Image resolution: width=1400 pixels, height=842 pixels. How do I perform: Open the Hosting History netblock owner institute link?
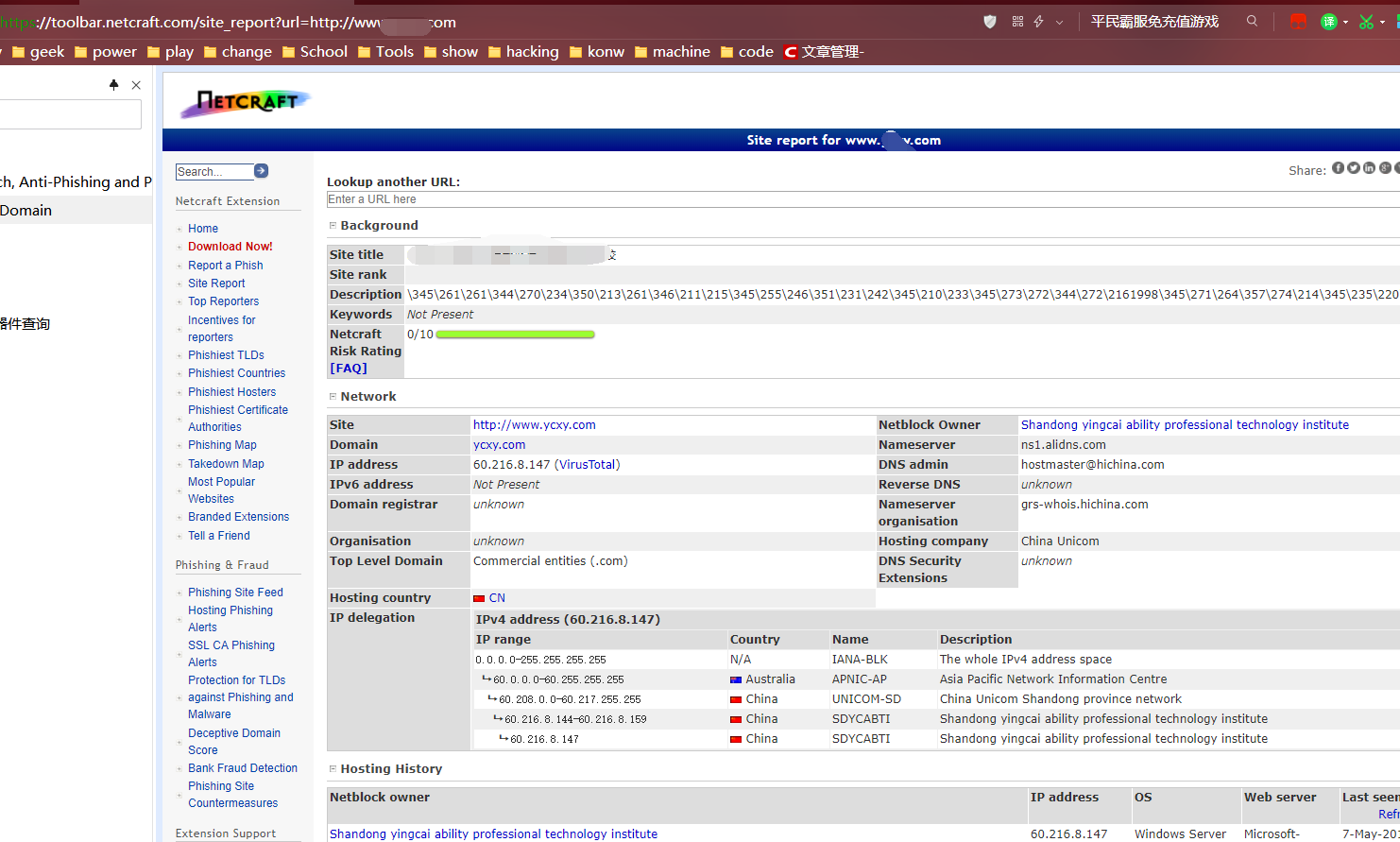[493, 833]
